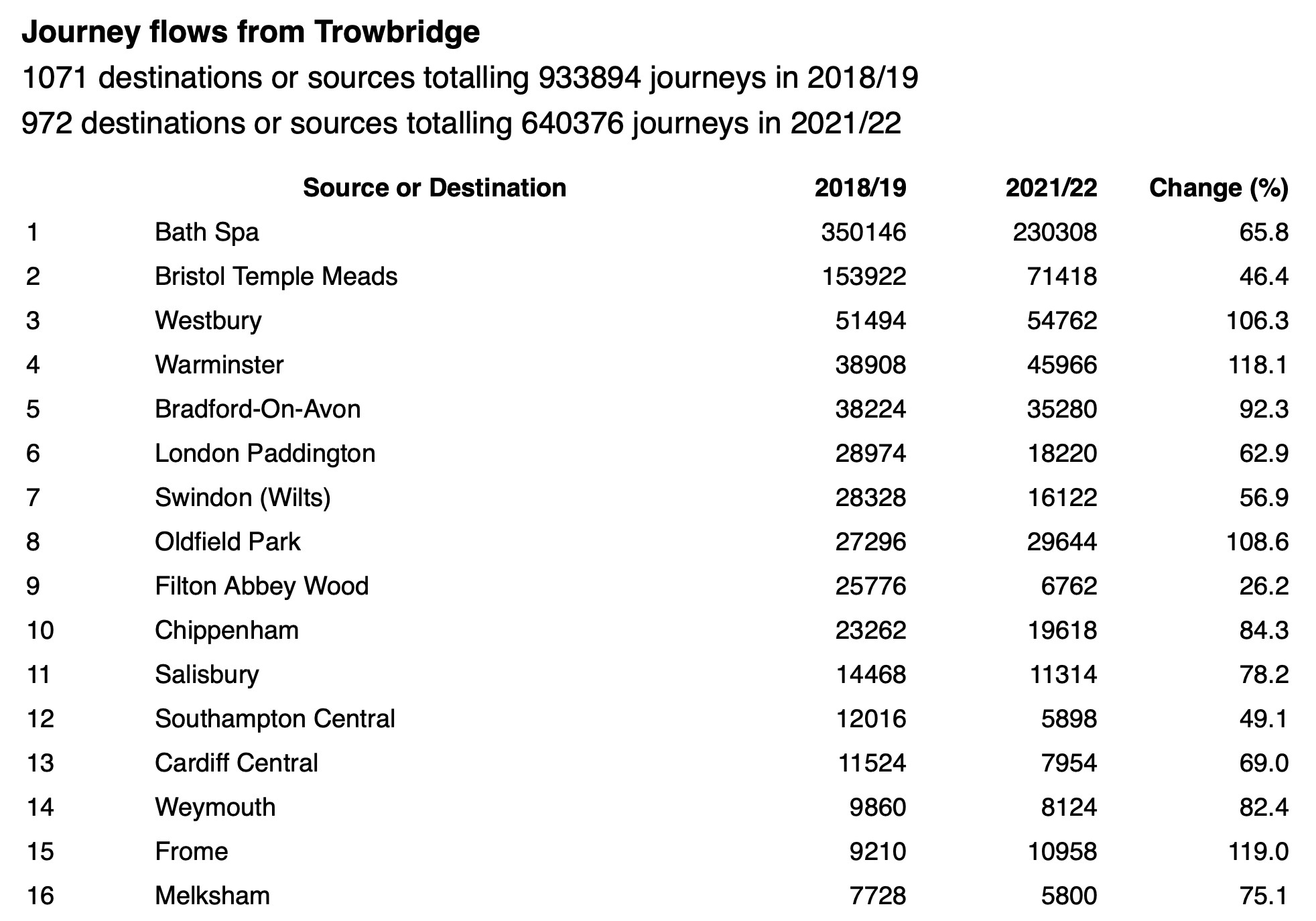Click the Southampton Central station name
This screenshot has width=1316, height=921.
[x=275, y=719]
